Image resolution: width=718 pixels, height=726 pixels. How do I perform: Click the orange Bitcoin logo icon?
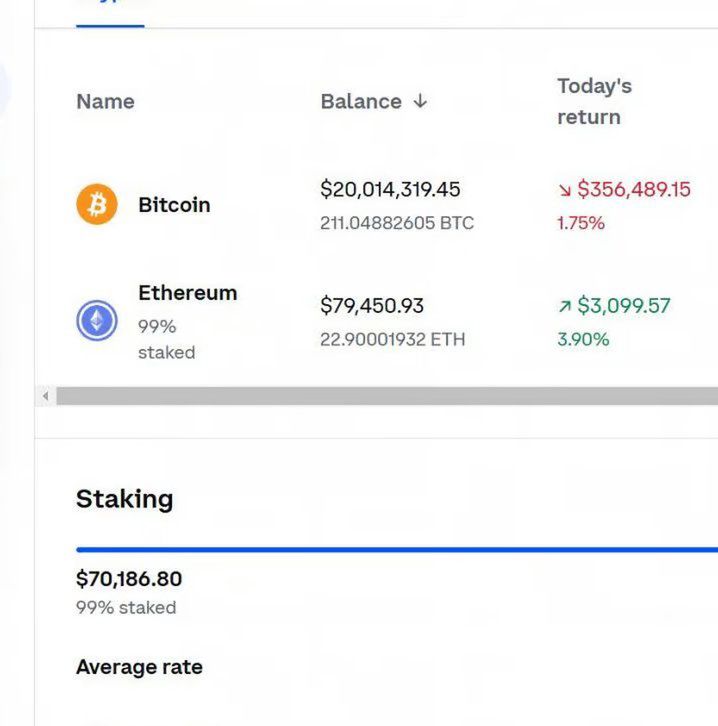(97, 204)
